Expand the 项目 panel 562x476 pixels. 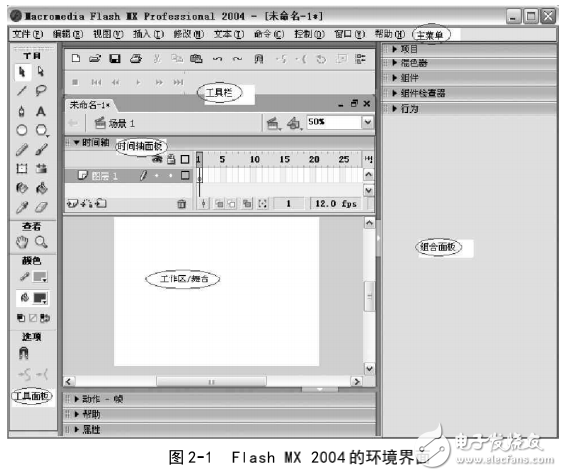[x=395, y=49]
